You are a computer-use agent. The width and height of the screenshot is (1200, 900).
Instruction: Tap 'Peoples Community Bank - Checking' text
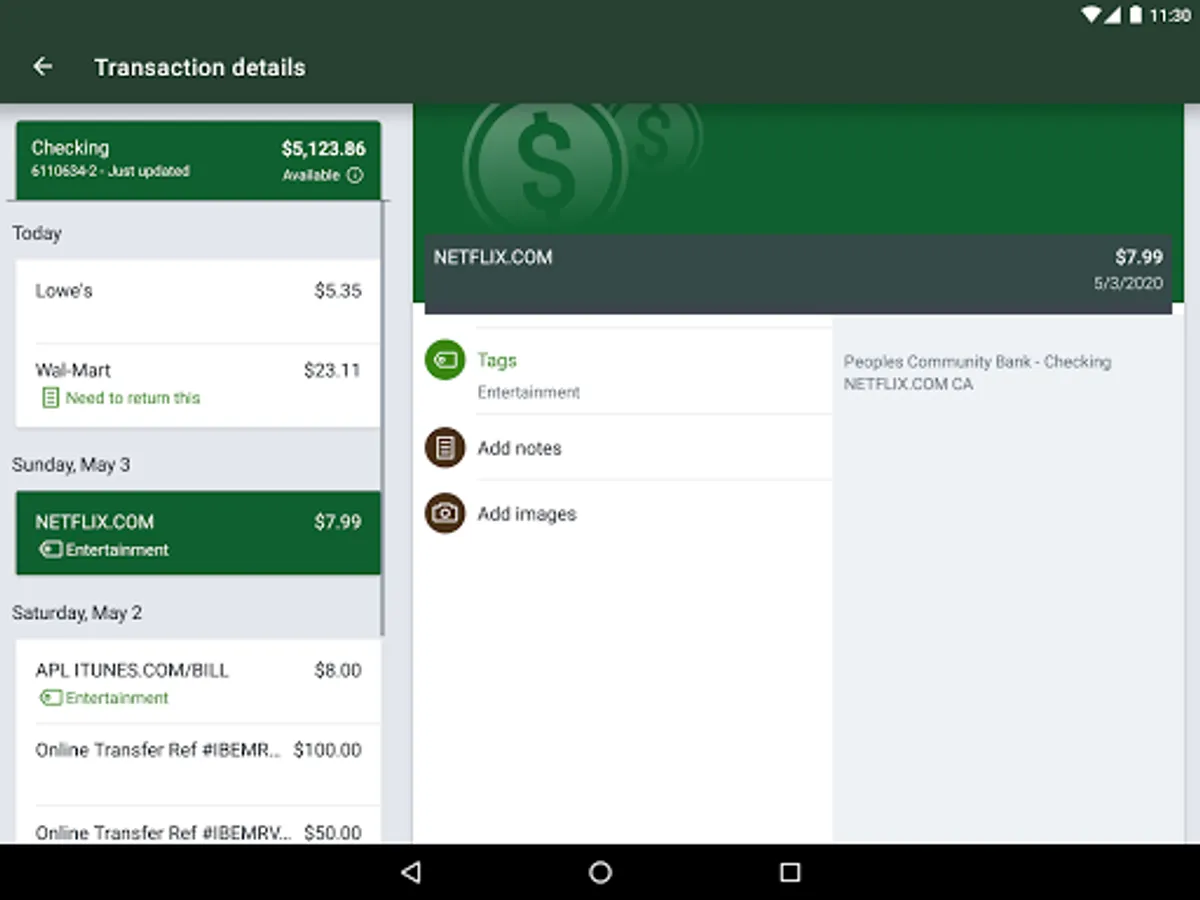[x=977, y=362]
